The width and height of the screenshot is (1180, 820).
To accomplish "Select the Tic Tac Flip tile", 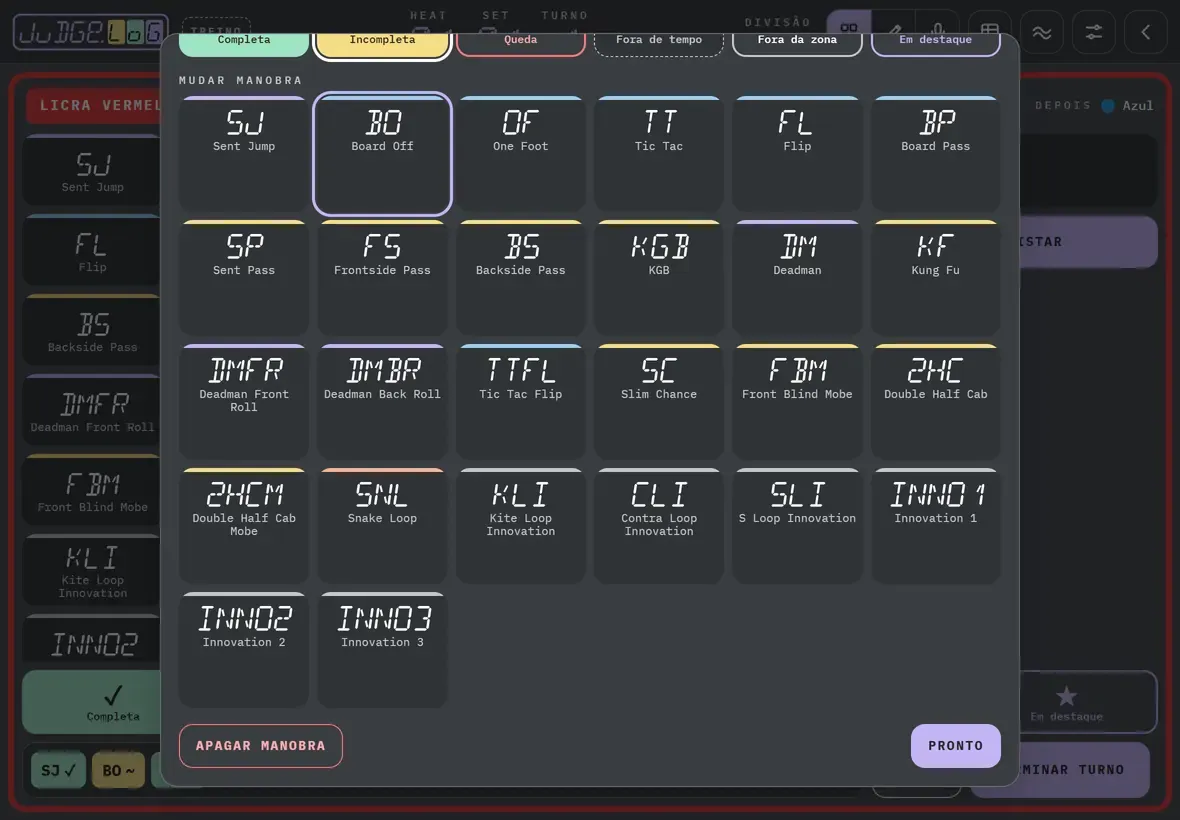I will point(521,402).
